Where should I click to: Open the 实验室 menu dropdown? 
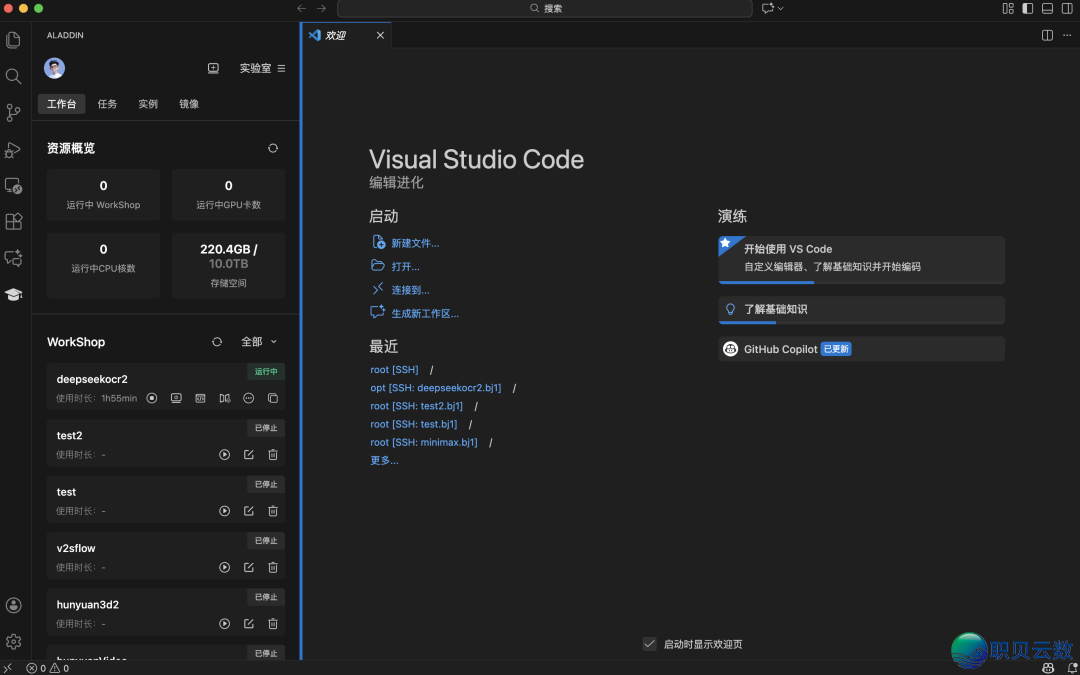point(263,68)
